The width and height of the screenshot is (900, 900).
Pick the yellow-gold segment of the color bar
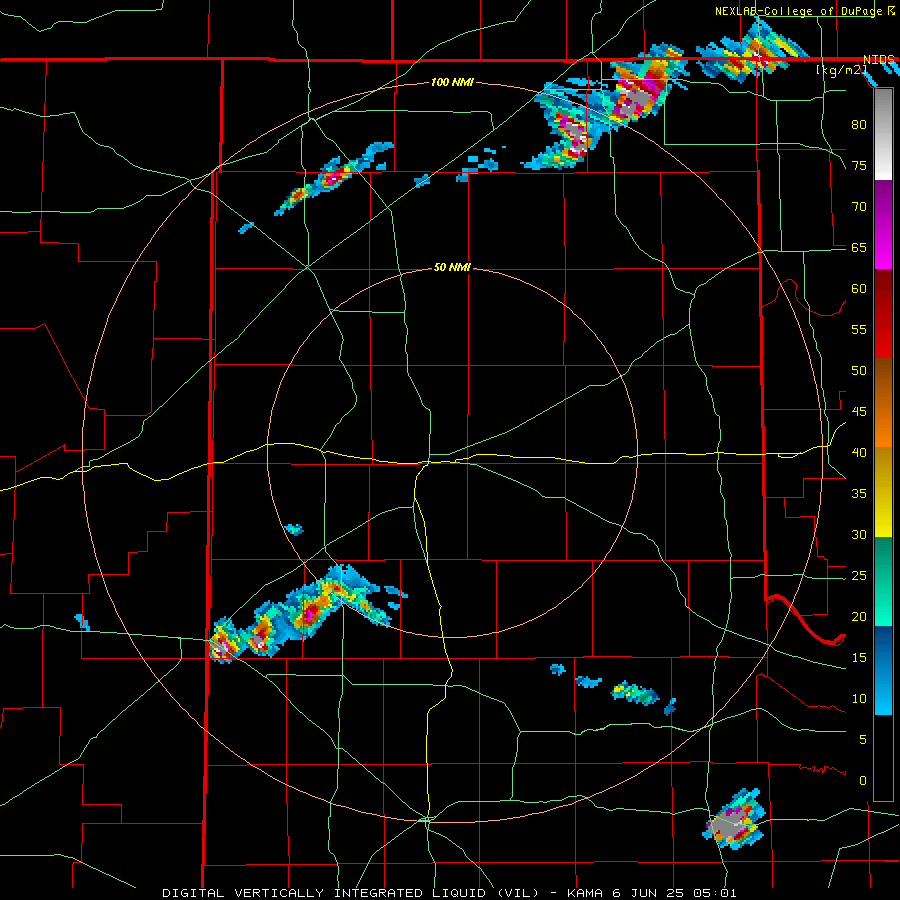pyautogui.click(x=883, y=492)
